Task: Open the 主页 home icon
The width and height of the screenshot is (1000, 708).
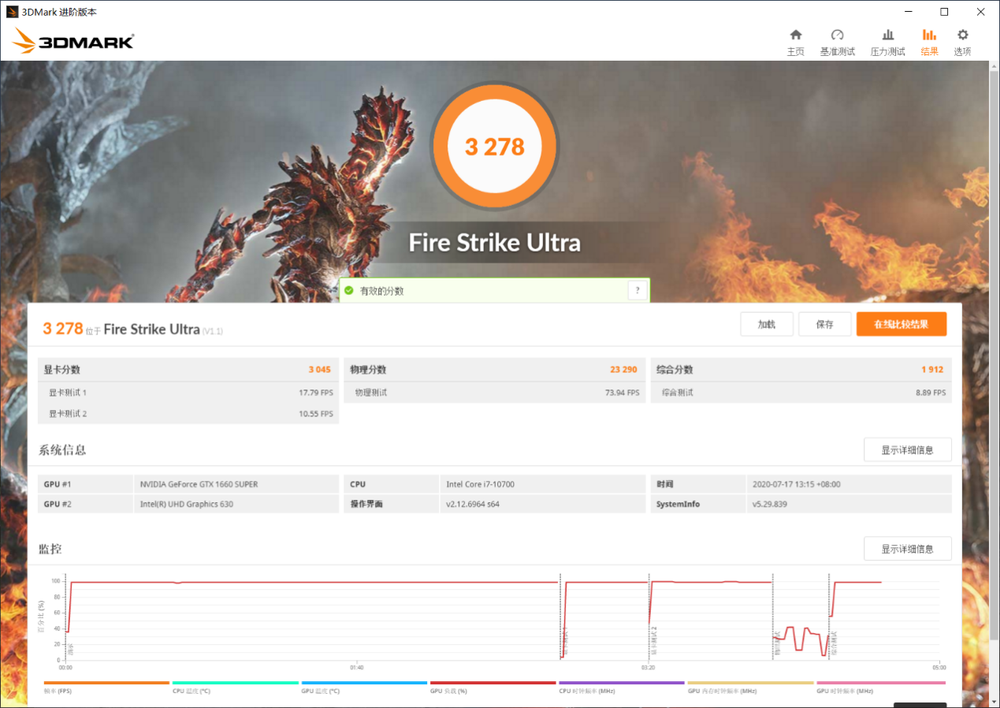Action: (x=795, y=42)
